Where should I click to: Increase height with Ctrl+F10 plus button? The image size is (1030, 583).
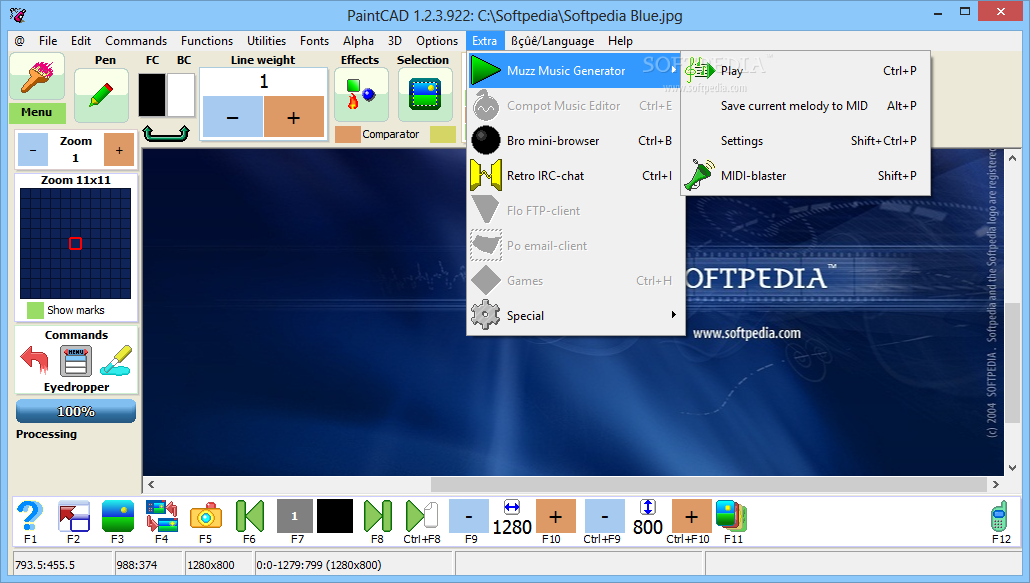(x=692, y=516)
